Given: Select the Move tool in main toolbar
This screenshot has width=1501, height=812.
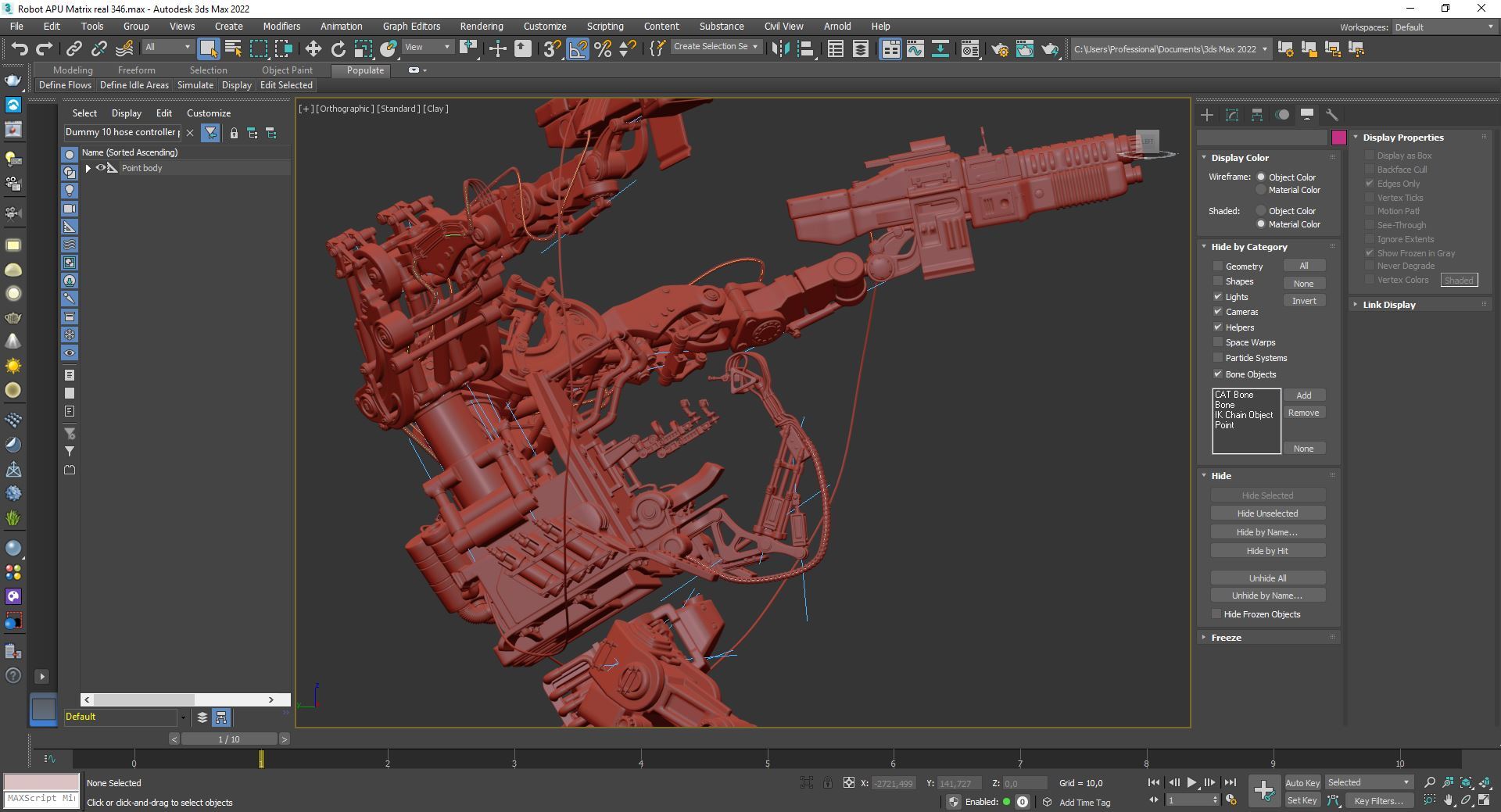Looking at the screenshot, I should 313,49.
